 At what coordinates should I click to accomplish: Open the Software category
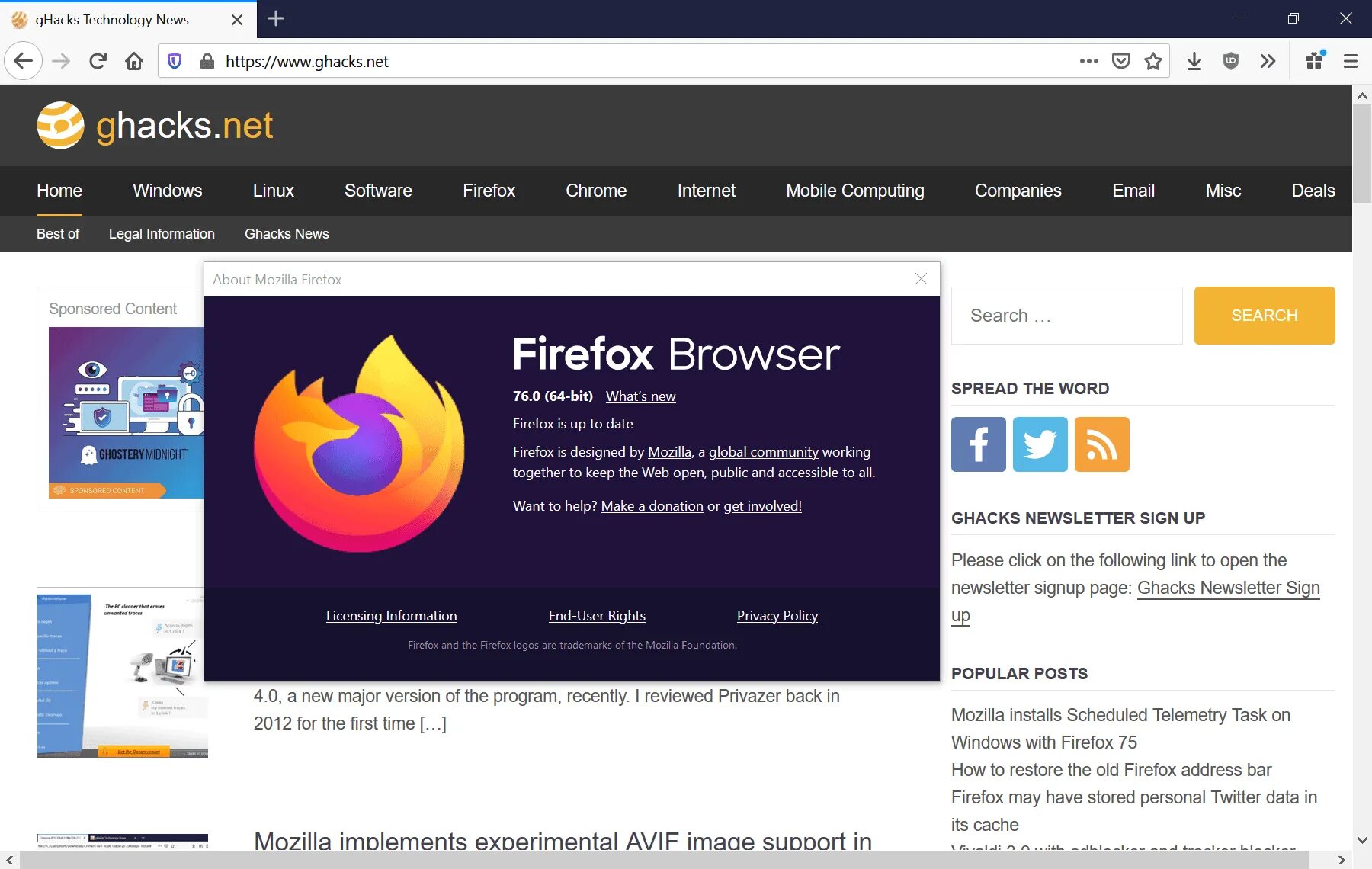(x=378, y=191)
